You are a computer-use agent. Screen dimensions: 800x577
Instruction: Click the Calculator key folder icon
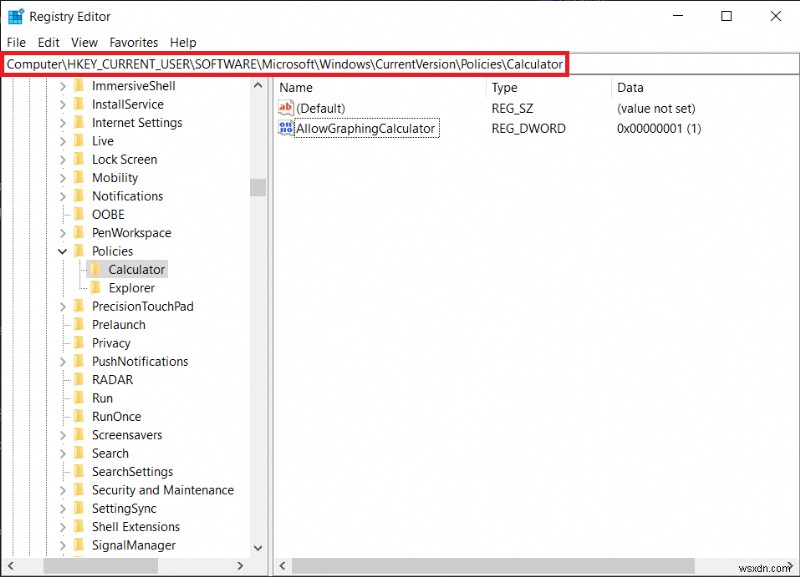coord(95,269)
